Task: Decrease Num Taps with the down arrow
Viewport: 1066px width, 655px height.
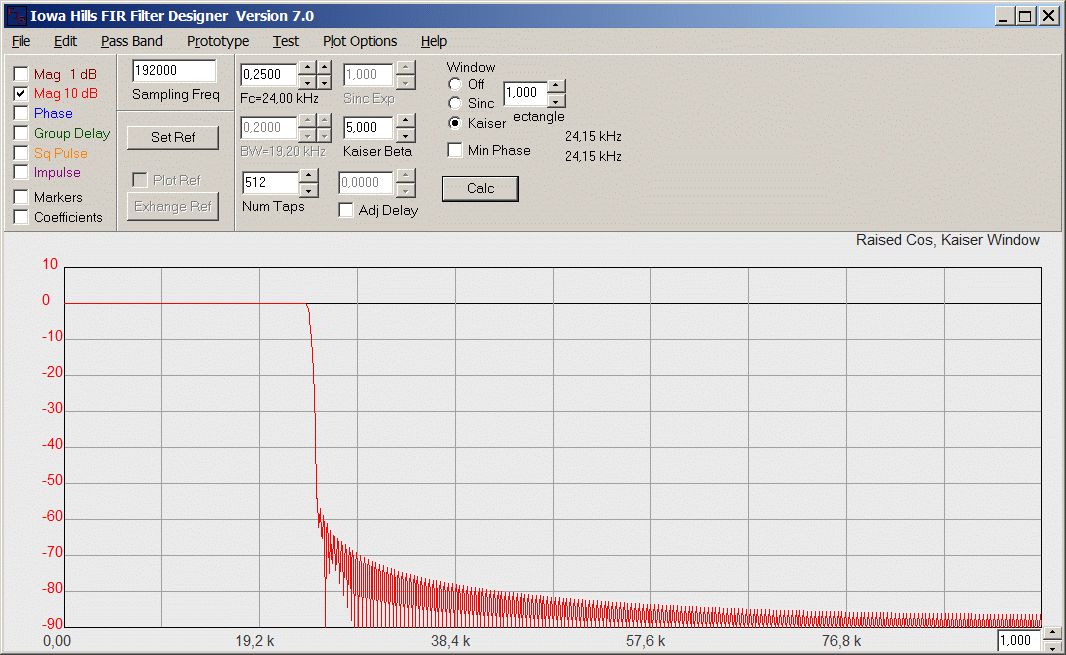Action: pos(309,190)
